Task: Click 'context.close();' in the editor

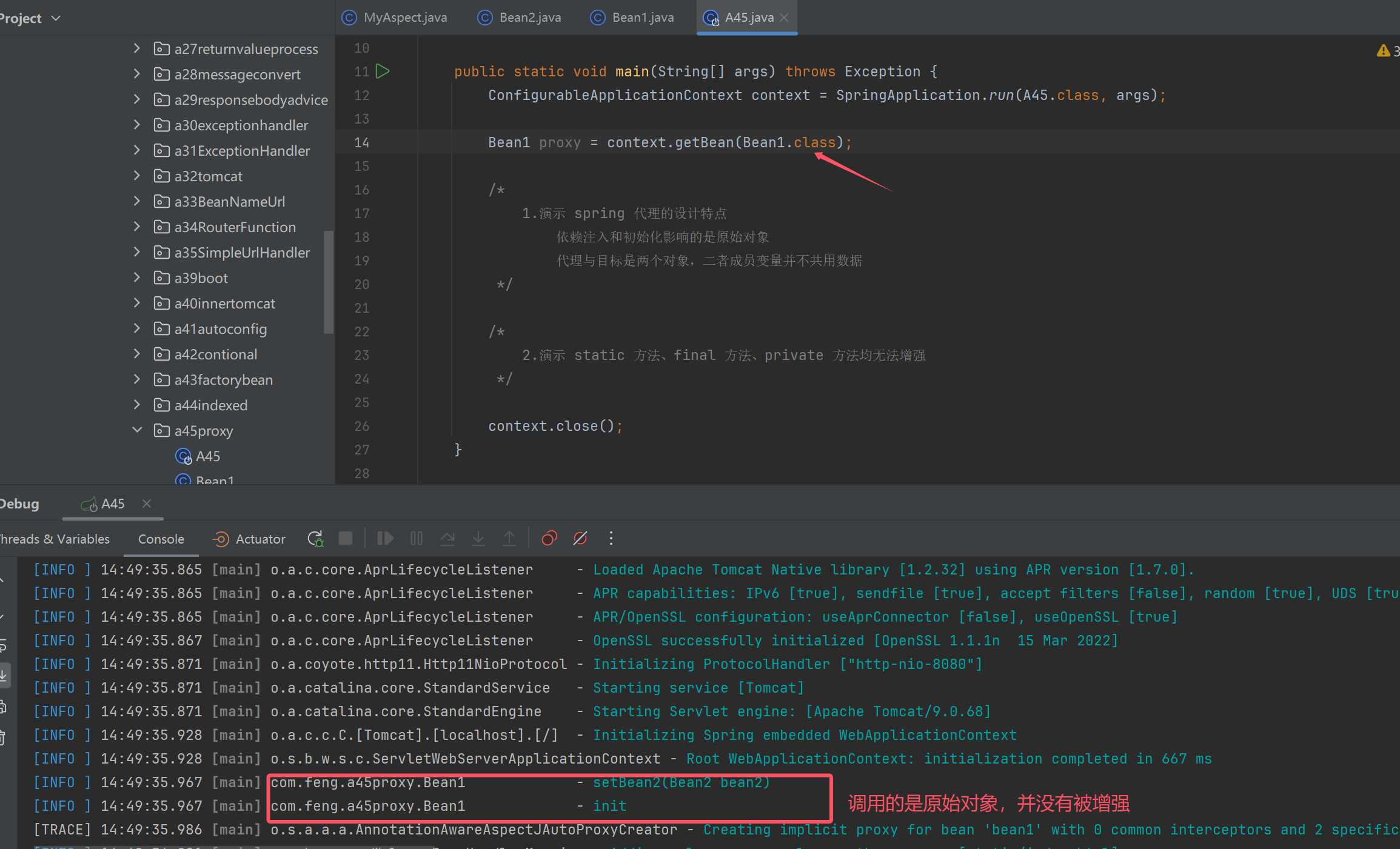Action: [x=555, y=426]
